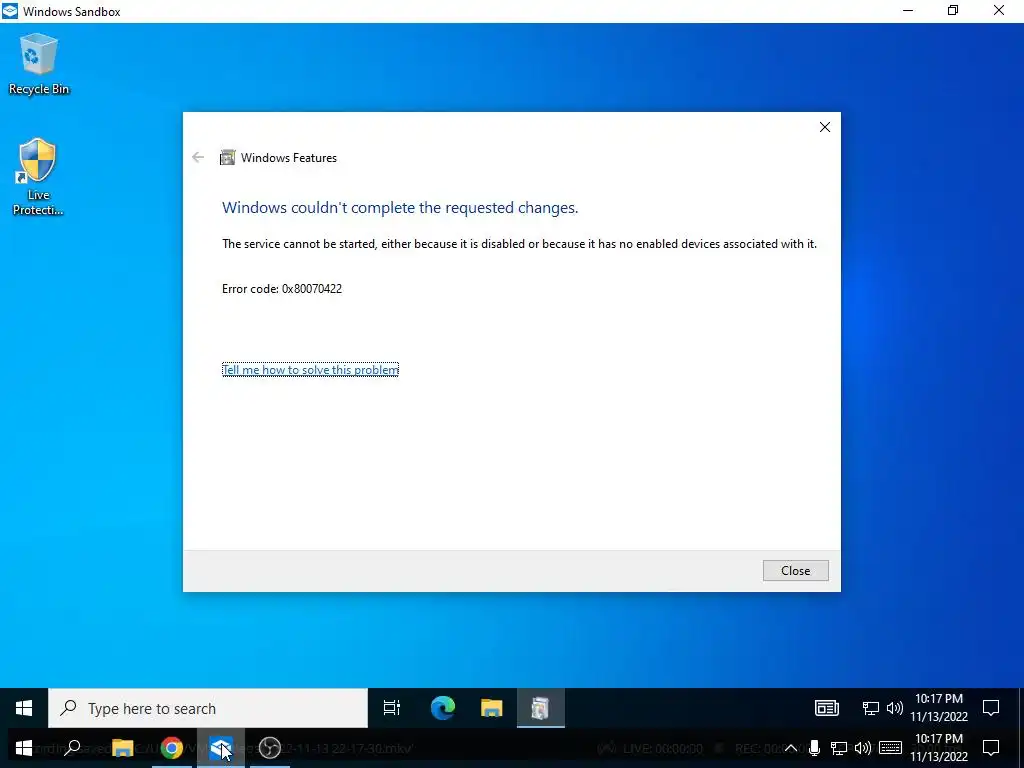Open host File Explorer taskbar icon
The height and width of the screenshot is (768, 1024).
click(x=122, y=748)
